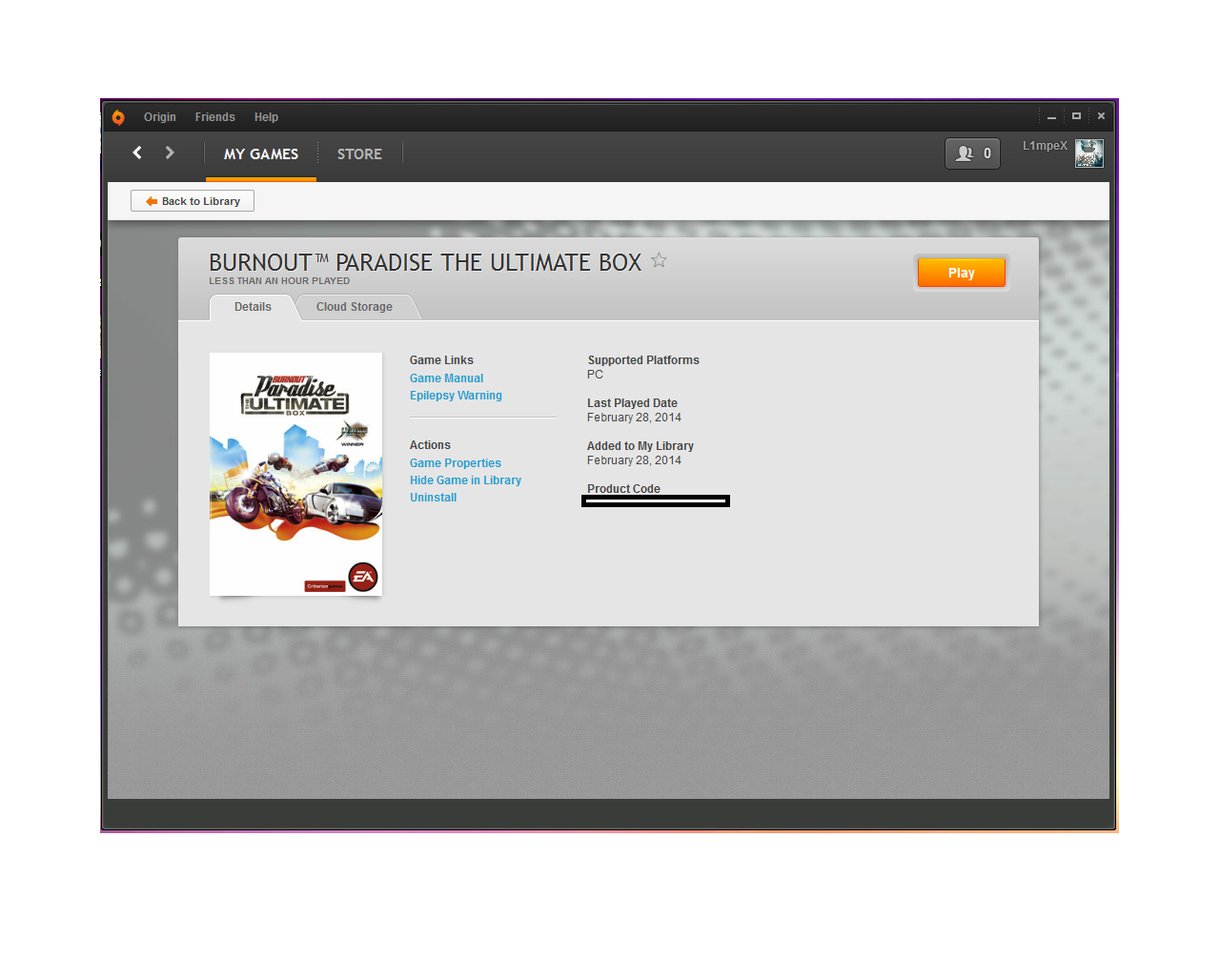Click Hide Game in Library
The height and width of the screenshot is (980, 1220).
465,480
